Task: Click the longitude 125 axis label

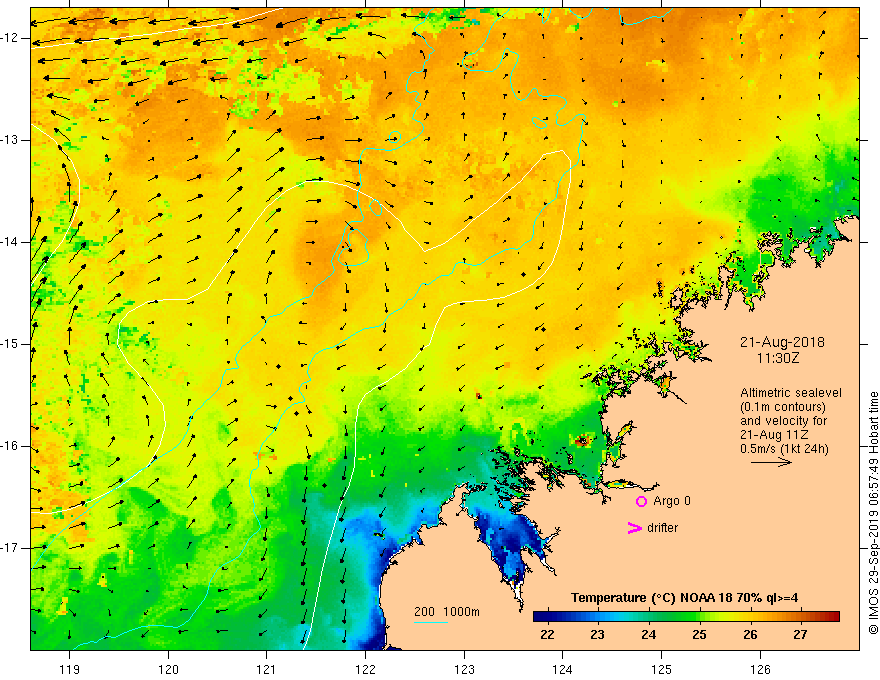Action: click(662, 670)
